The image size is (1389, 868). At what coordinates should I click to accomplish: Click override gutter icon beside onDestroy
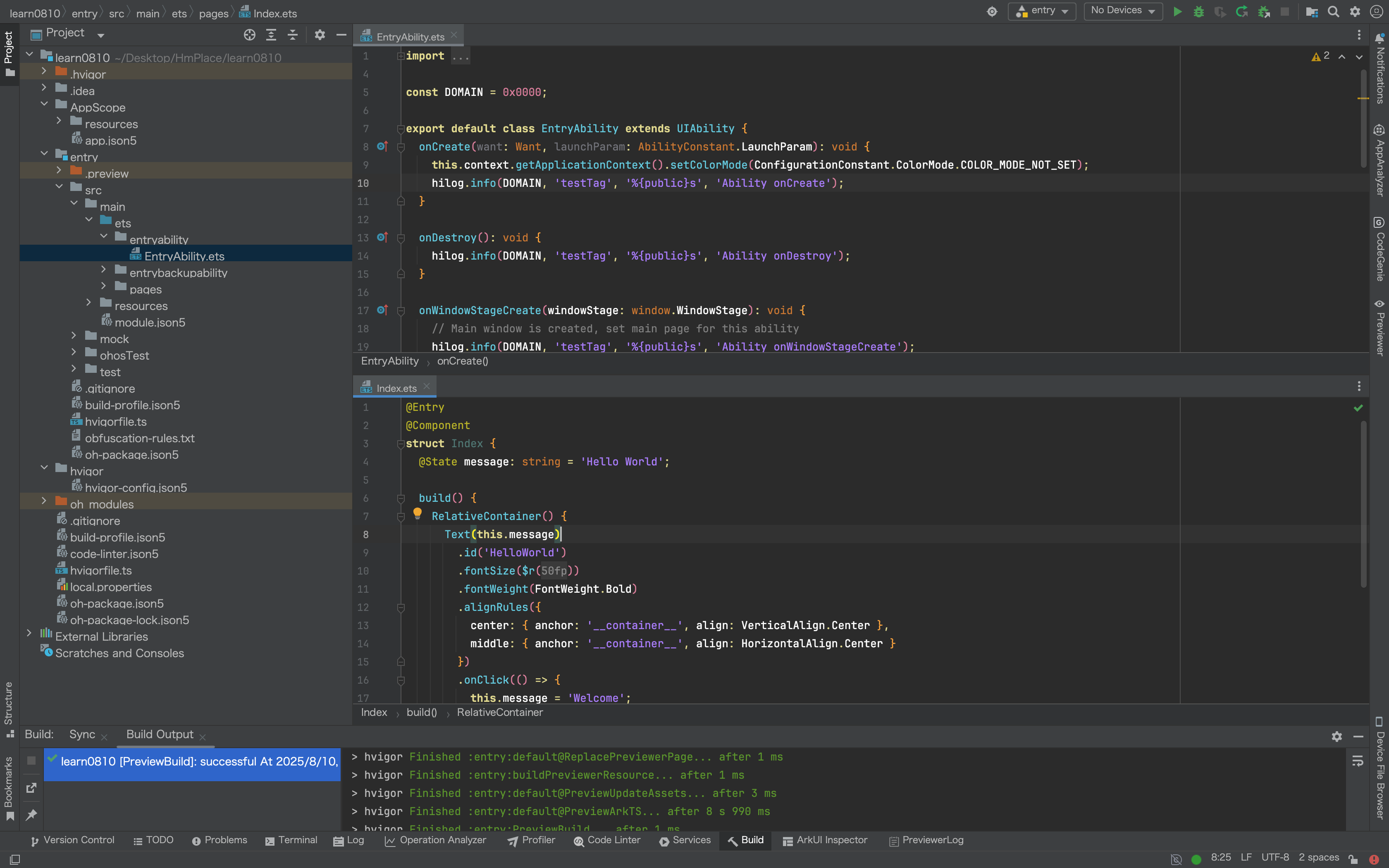(x=382, y=237)
